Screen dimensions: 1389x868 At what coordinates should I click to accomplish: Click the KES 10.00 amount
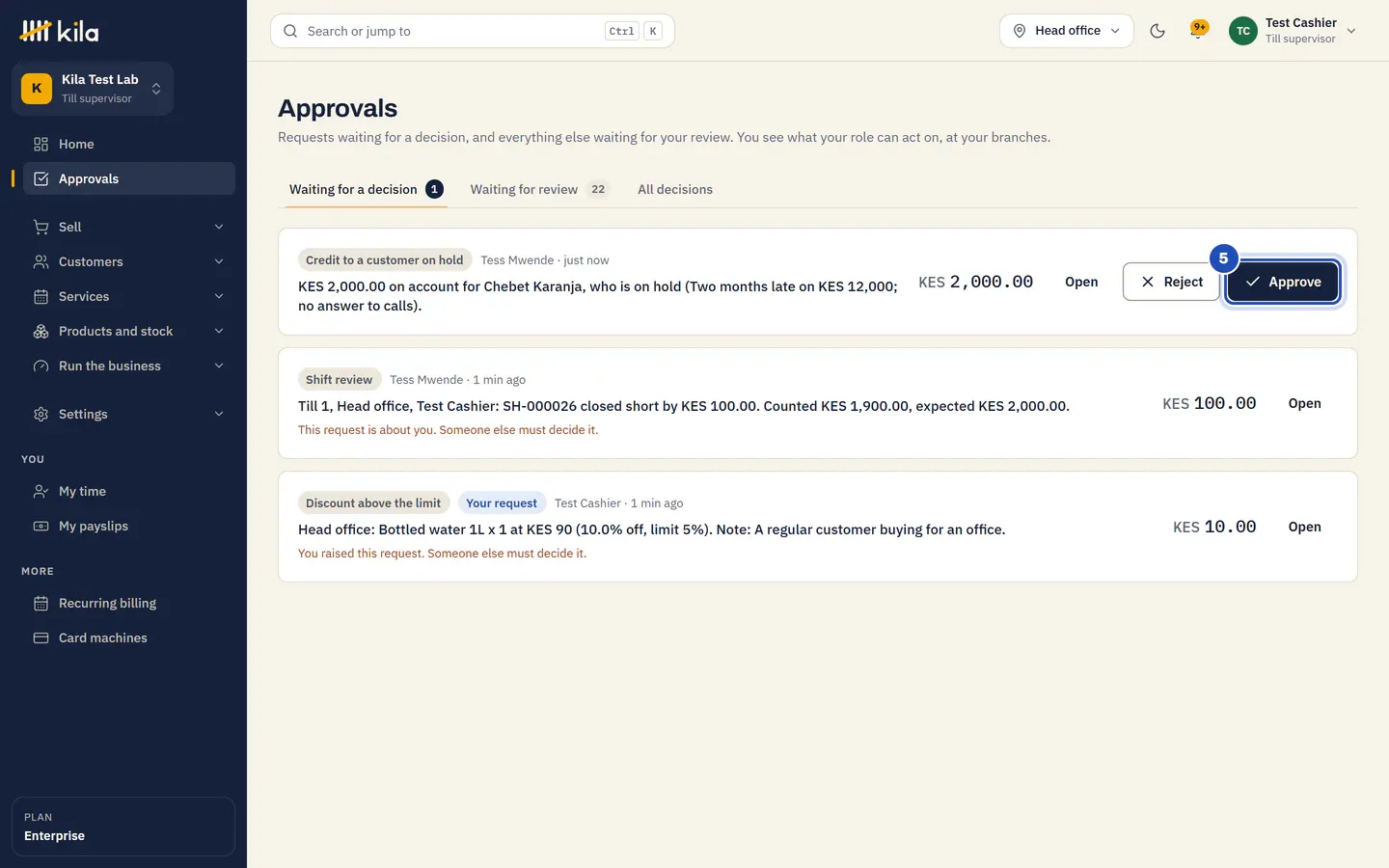click(x=1214, y=527)
